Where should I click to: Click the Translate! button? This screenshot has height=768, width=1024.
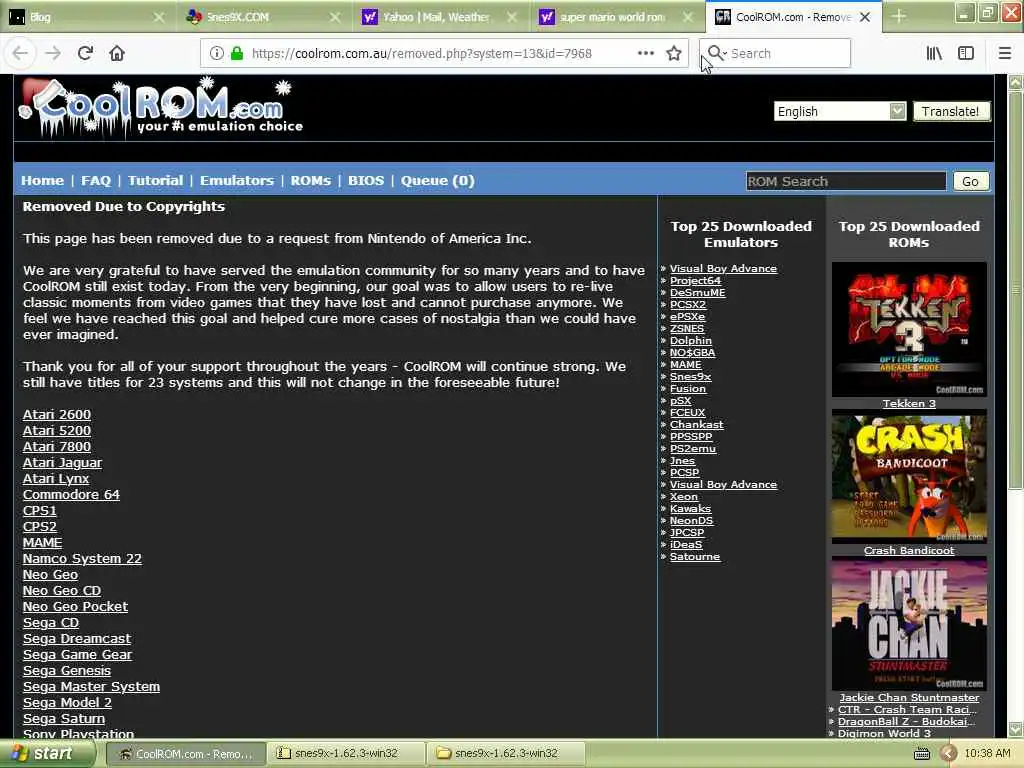pos(951,111)
